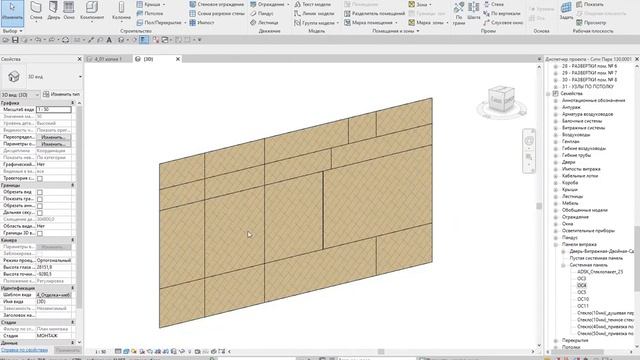Select Схема разрезки стены (Curtain Grid)
The image size is (640, 360).
tap(217, 13)
